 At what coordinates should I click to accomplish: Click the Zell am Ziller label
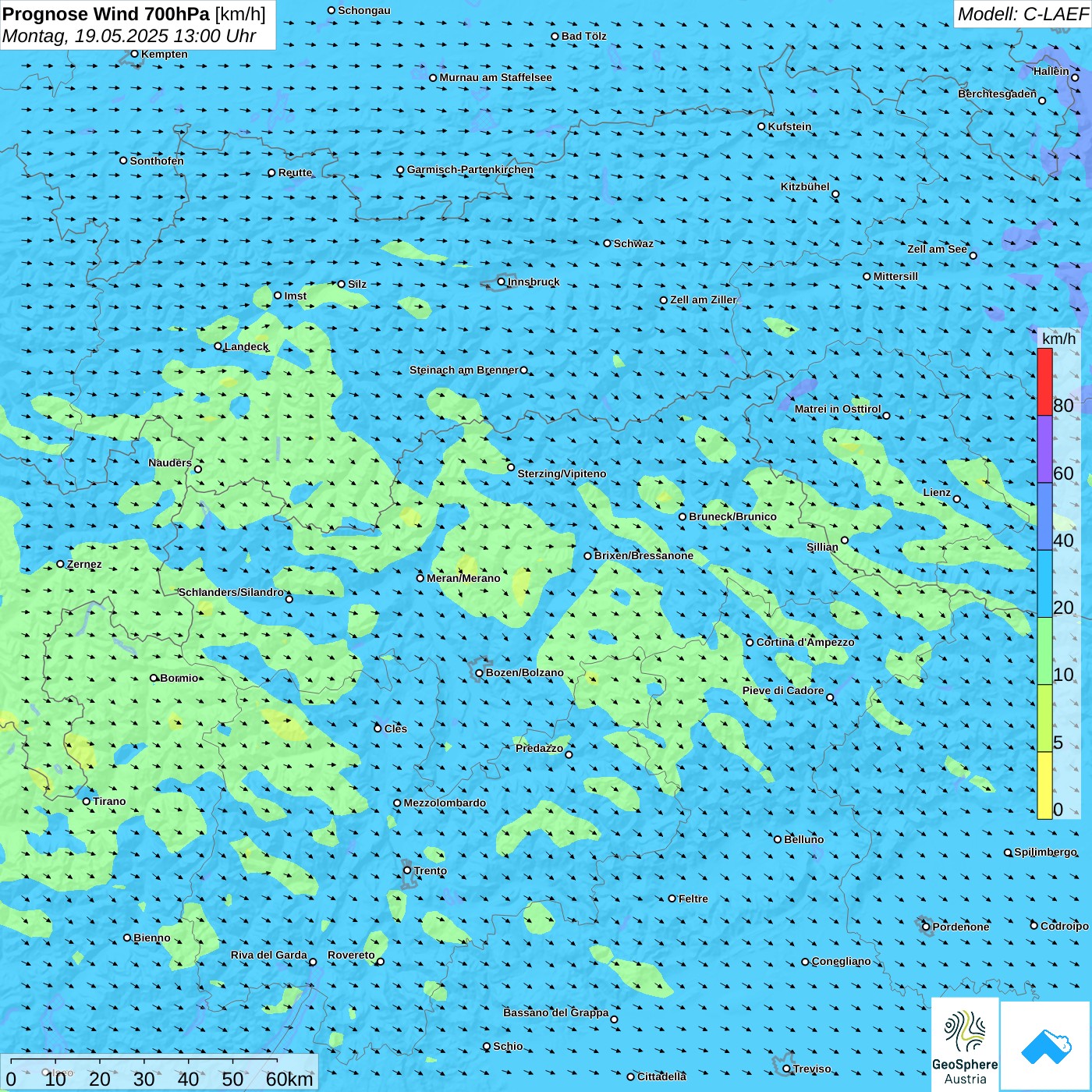click(x=704, y=300)
